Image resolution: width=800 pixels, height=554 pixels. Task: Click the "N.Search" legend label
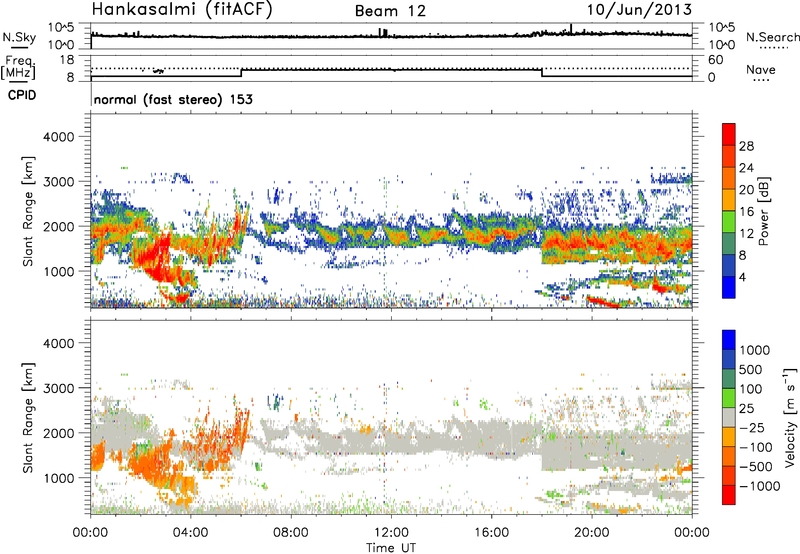pos(772,37)
